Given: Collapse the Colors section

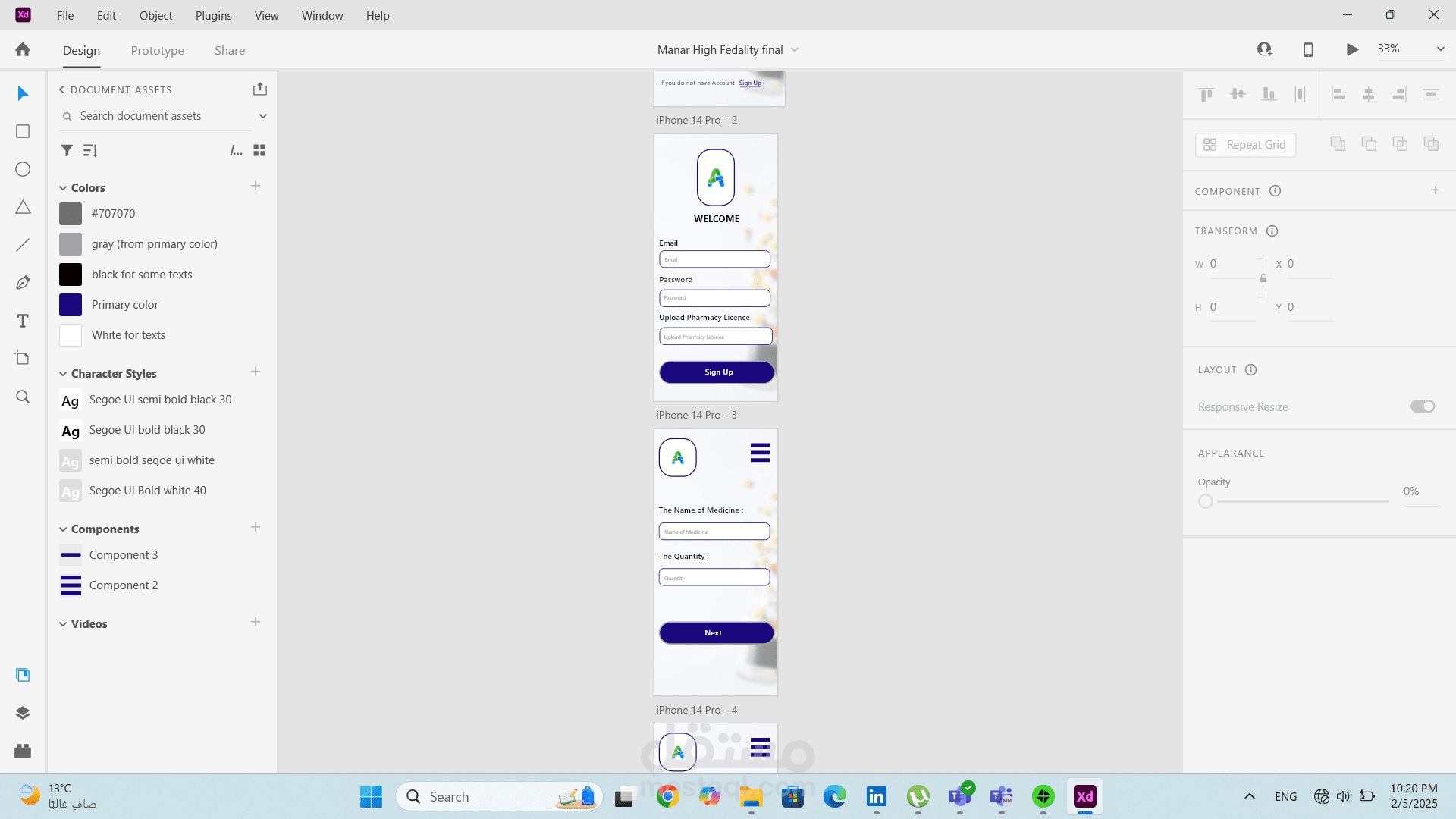Looking at the screenshot, I should (63, 188).
